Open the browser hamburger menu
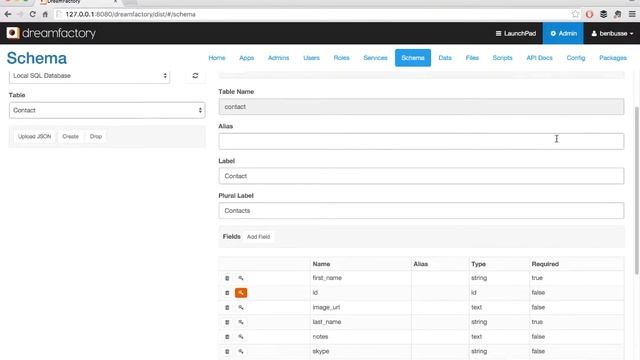 coord(632,14)
